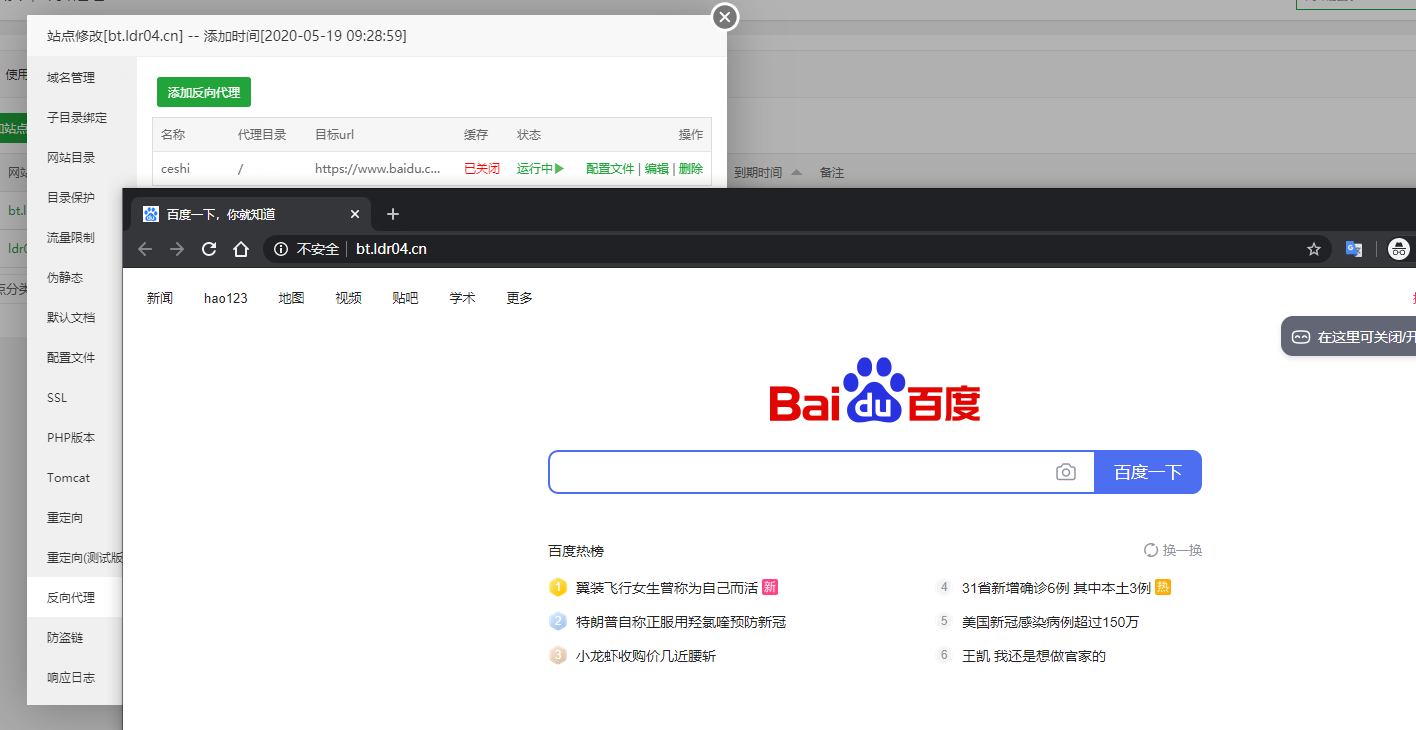This screenshot has height=730, width=1416.
Task: Click the browser home icon
Action: (x=241, y=249)
